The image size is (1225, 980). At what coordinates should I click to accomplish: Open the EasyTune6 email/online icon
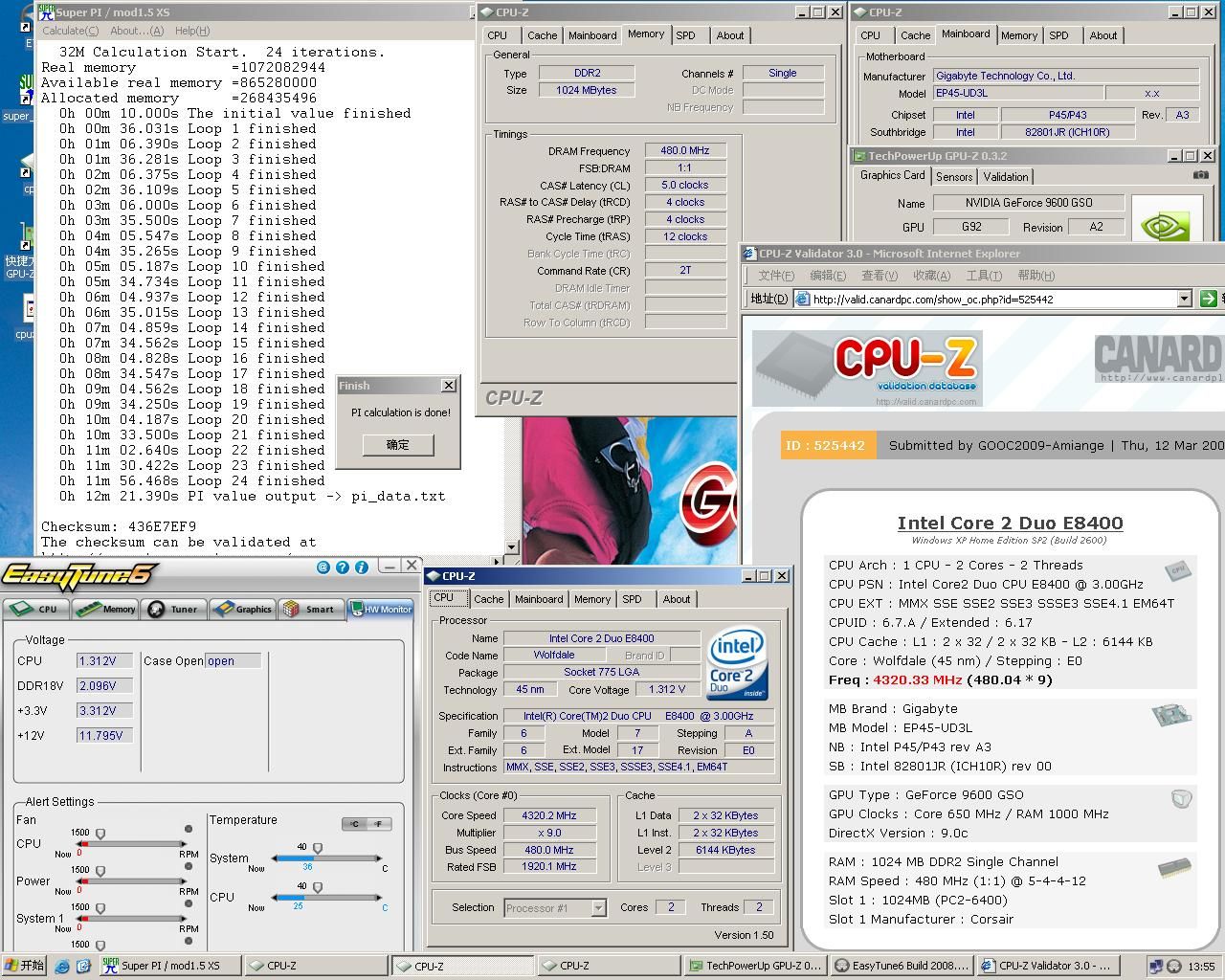click(x=324, y=568)
